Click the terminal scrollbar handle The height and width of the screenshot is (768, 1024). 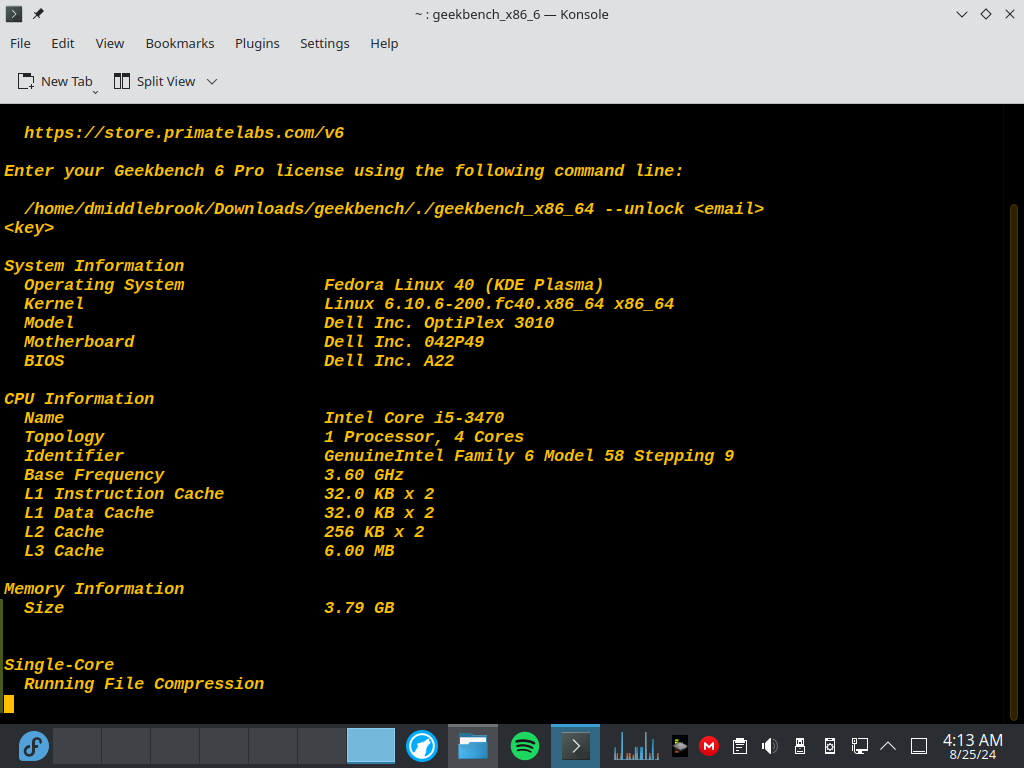click(1014, 461)
